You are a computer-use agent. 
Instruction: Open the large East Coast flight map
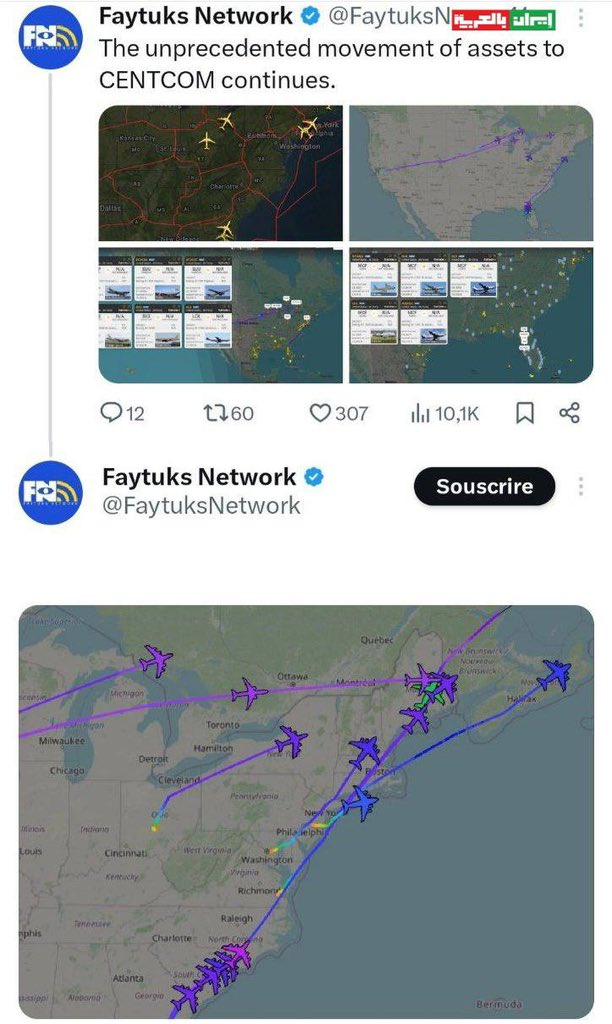(x=306, y=811)
